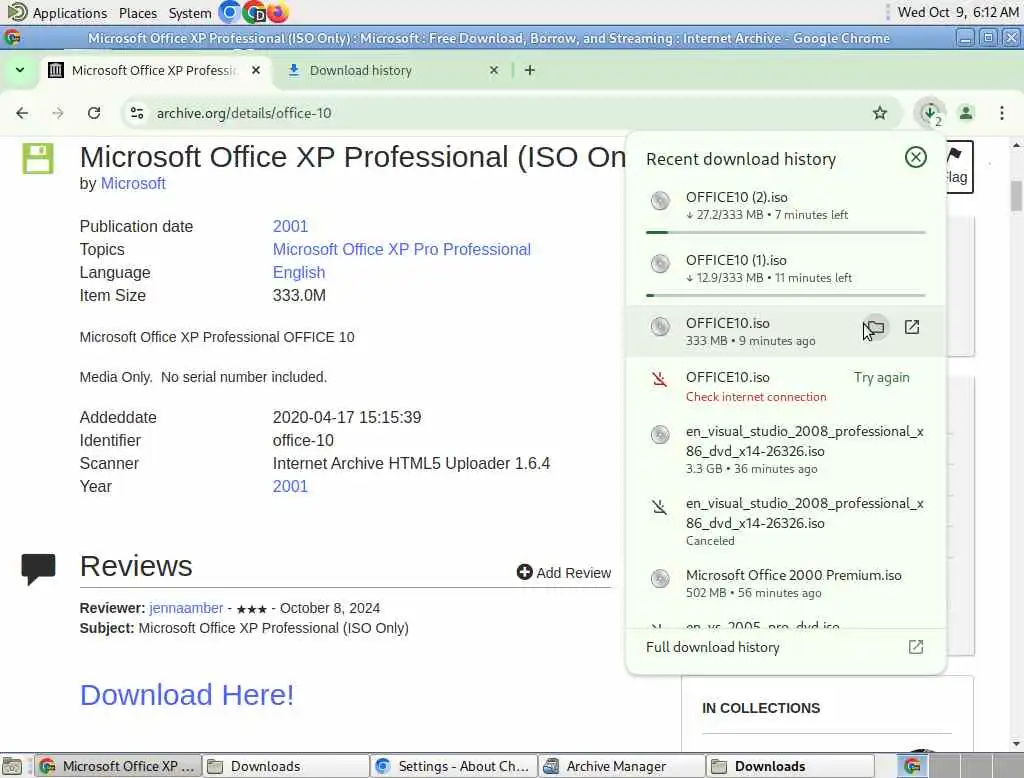Click Add Review
This screenshot has width=1024, height=778.
(564, 572)
